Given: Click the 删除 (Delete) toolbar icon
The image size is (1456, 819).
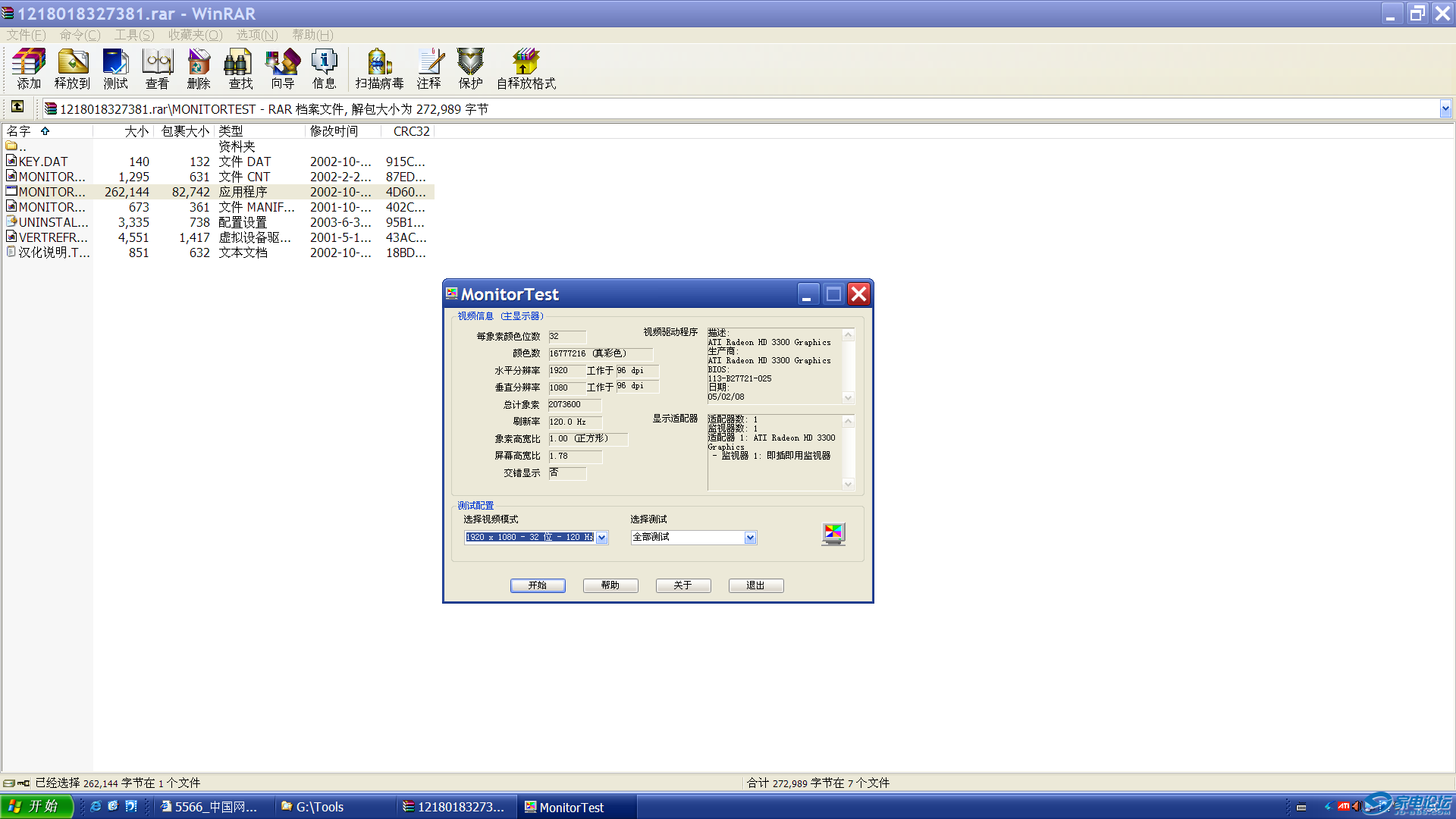Looking at the screenshot, I should [x=199, y=68].
